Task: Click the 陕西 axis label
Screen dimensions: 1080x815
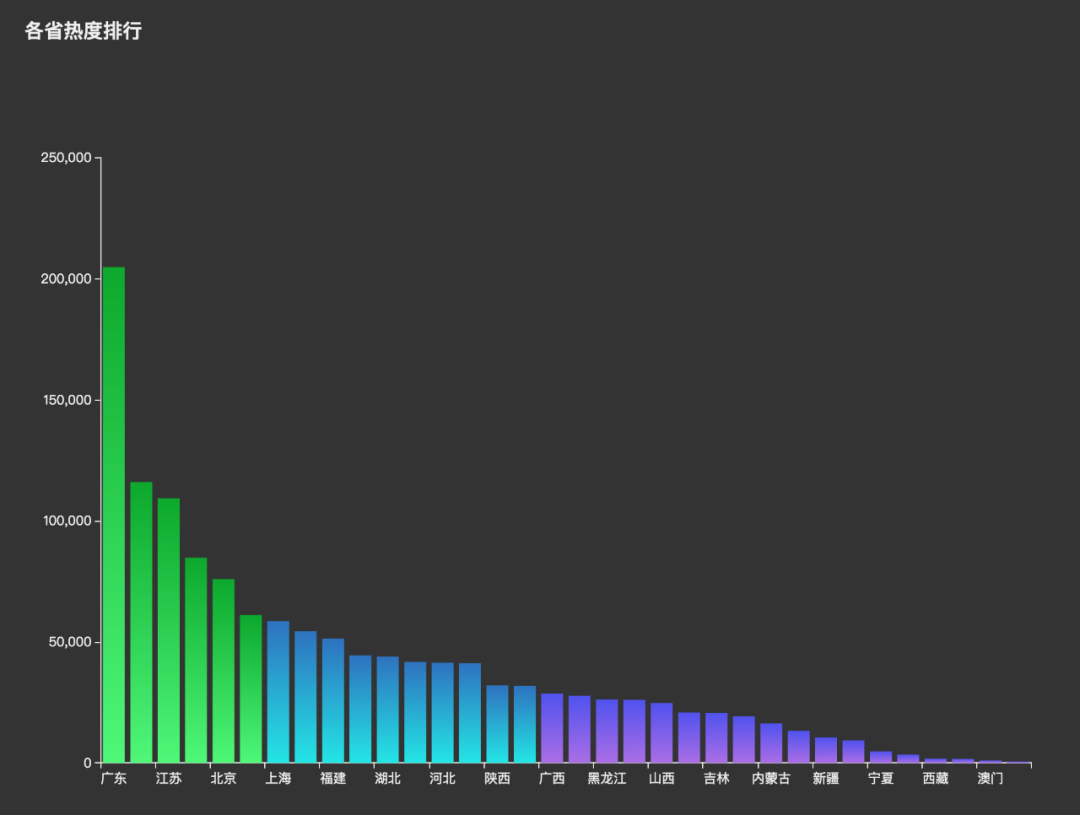Action: point(497,778)
